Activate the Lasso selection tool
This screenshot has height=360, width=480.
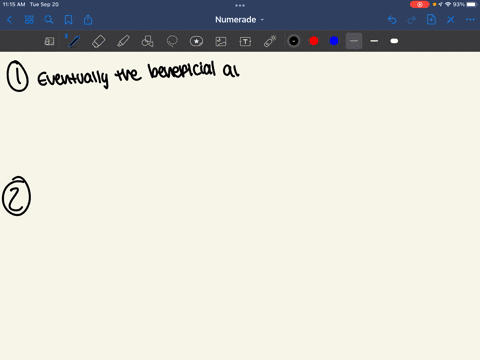172,41
